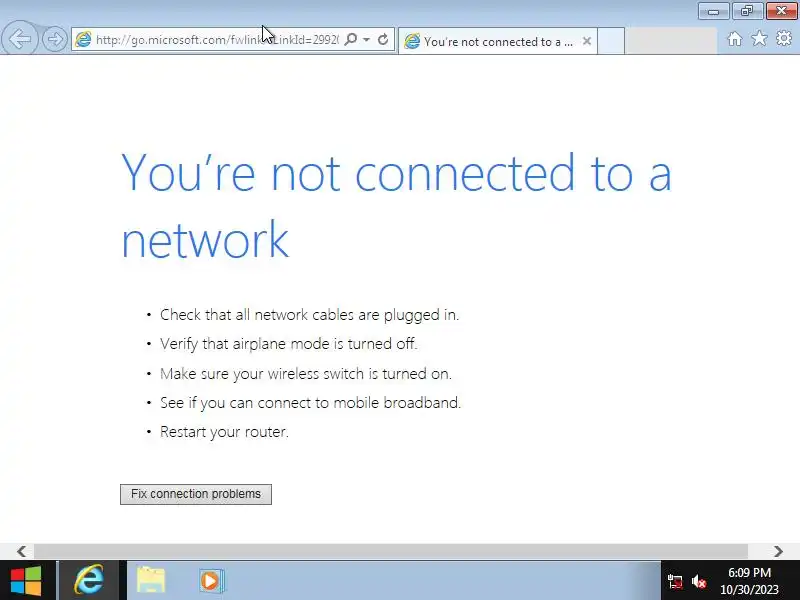Click the scroll right arrow
800x600 pixels.
[778, 551]
